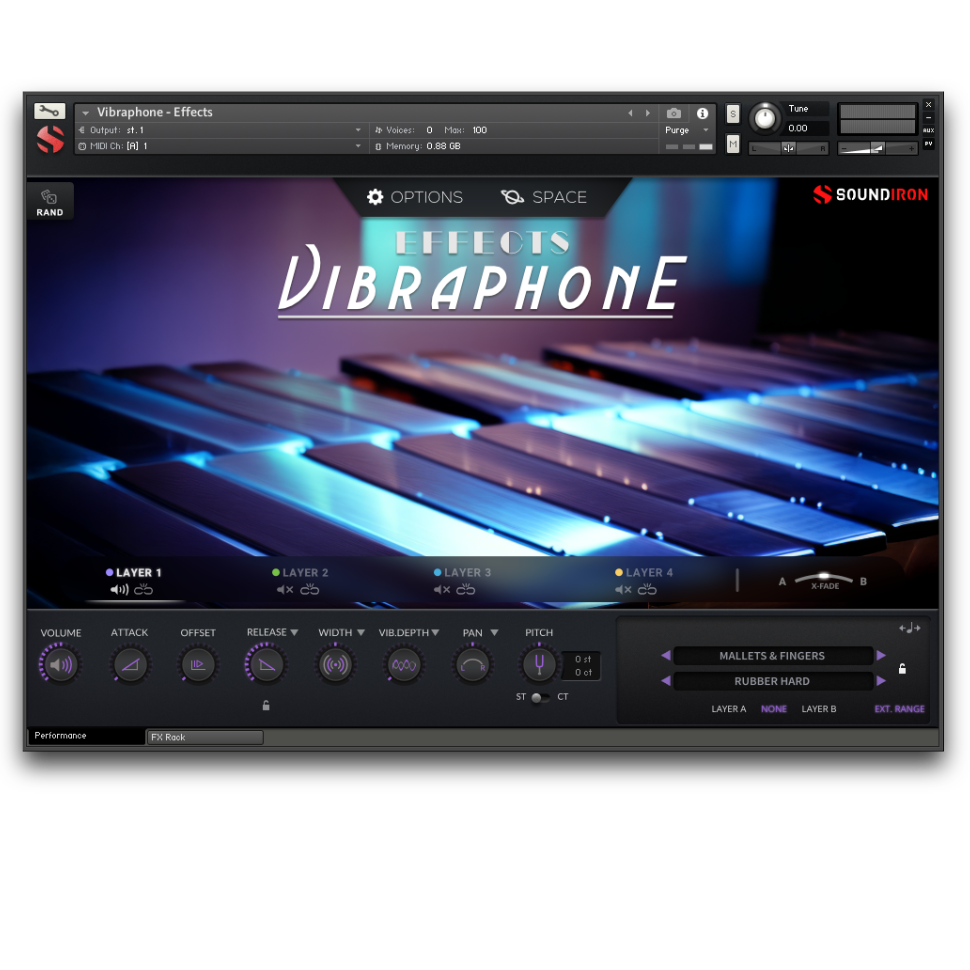This screenshot has width=970, height=970.
Task: Select the NONE layer assignment
Action: pos(774,709)
